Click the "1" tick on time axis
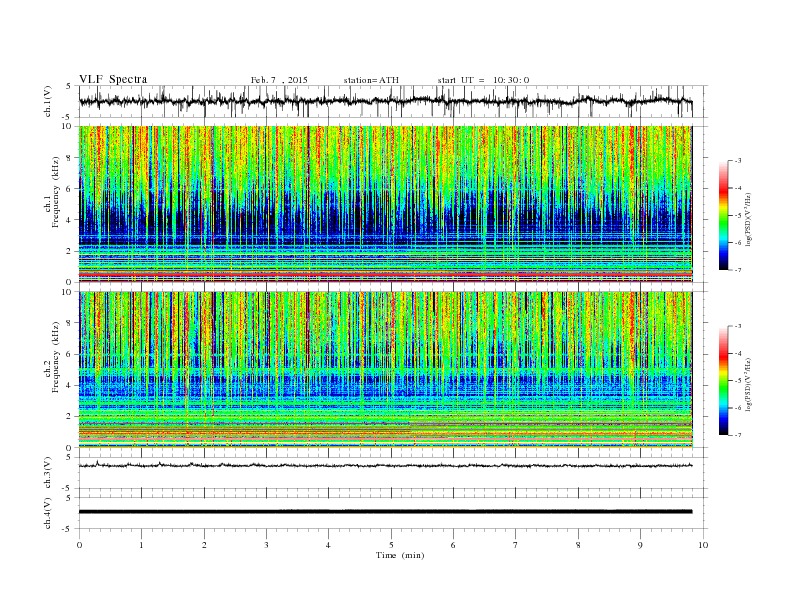Image resolution: width=792 pixels, height=612 pixels. [141, 545]
